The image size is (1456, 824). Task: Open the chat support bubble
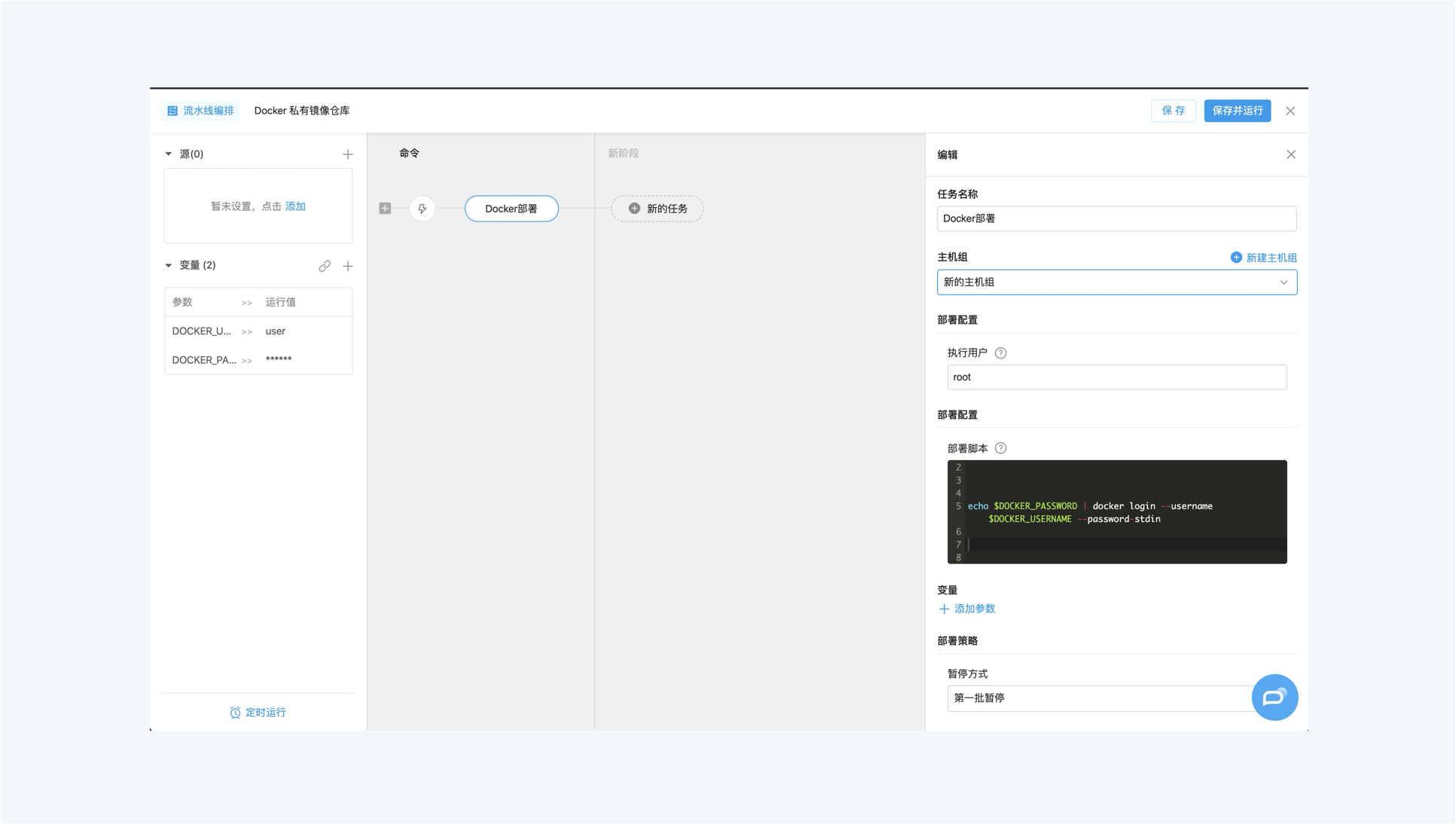(x=1274, y=697)
